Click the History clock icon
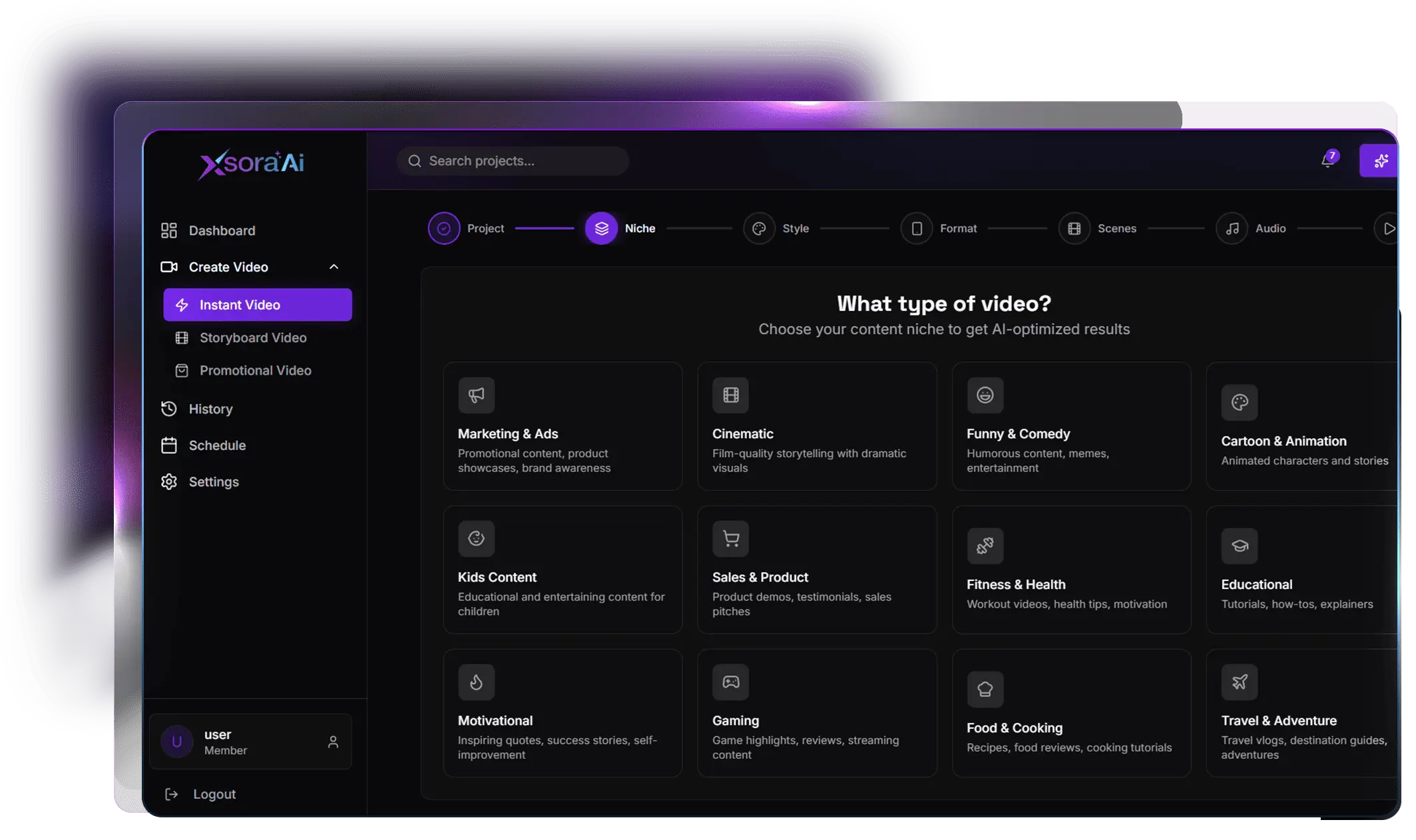This screenshot has height=840, width=1416. click(x=169, y=409)
